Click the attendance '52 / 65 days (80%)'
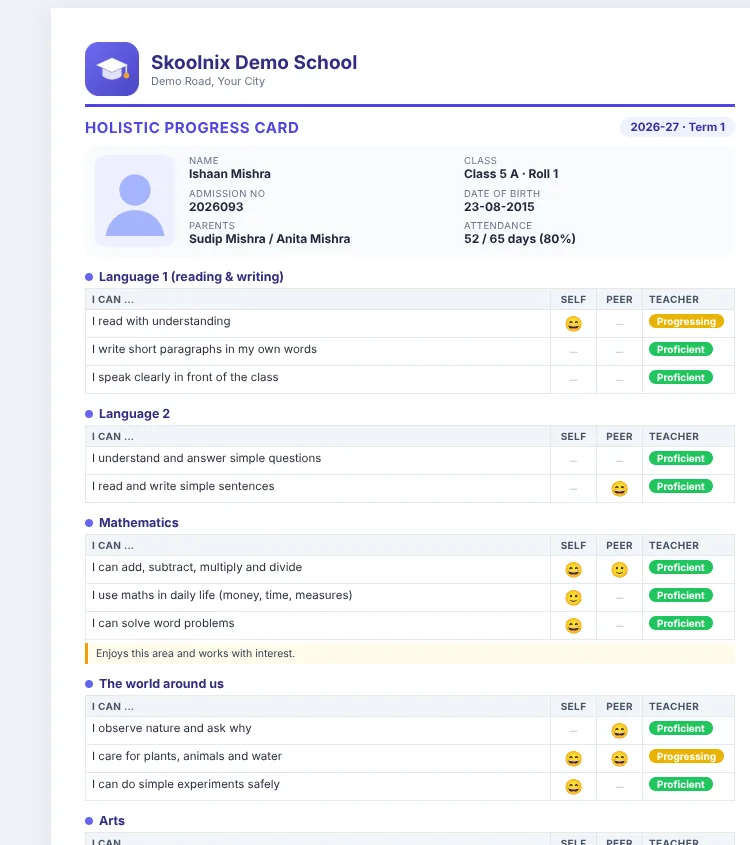Screen dimensions: 750x845 click(519, 239)
